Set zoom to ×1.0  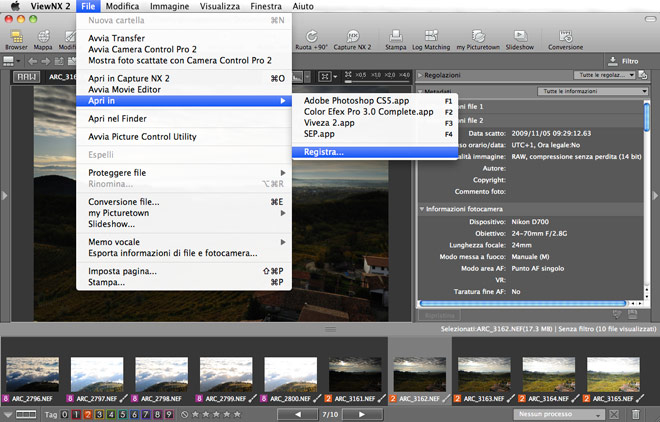375,75
